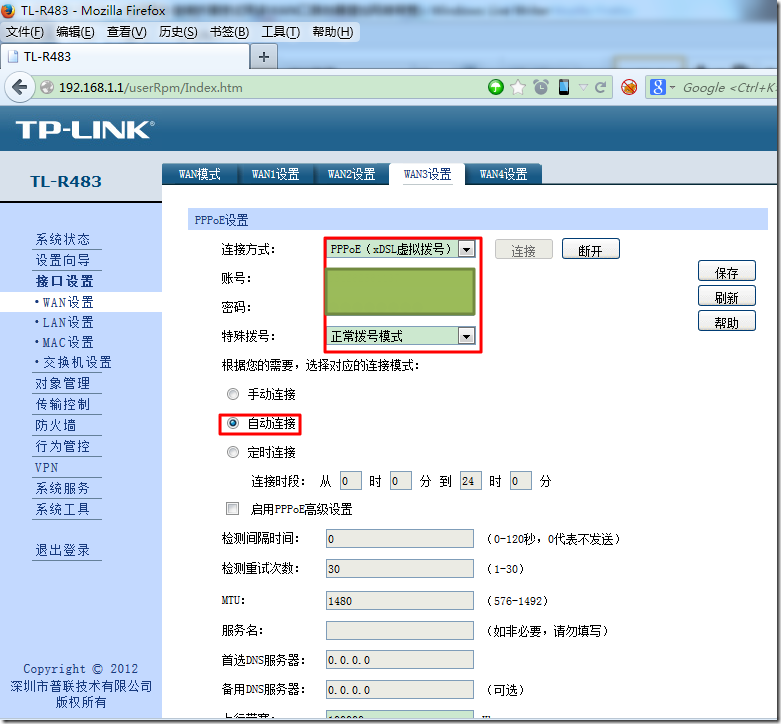The width and height of the screenshot is (781, 724).
Task: Select the 自动连接 radio button
Action: (233, 423)
